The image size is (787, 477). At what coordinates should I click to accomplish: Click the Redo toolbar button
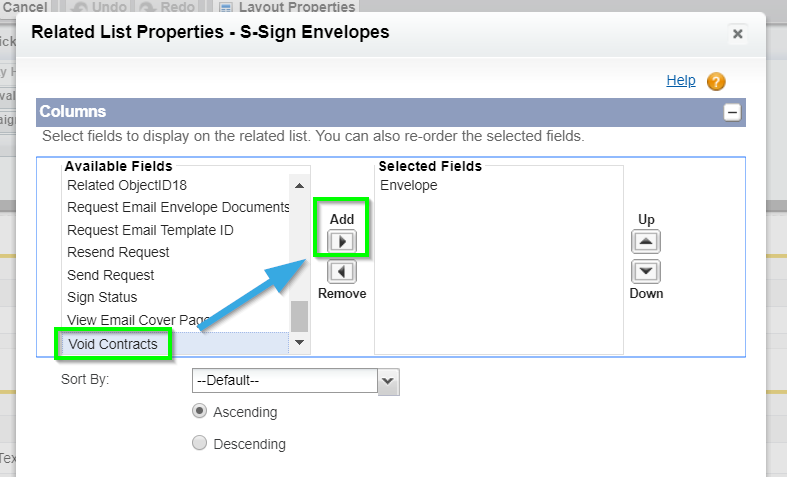click(x=167, y=7)
